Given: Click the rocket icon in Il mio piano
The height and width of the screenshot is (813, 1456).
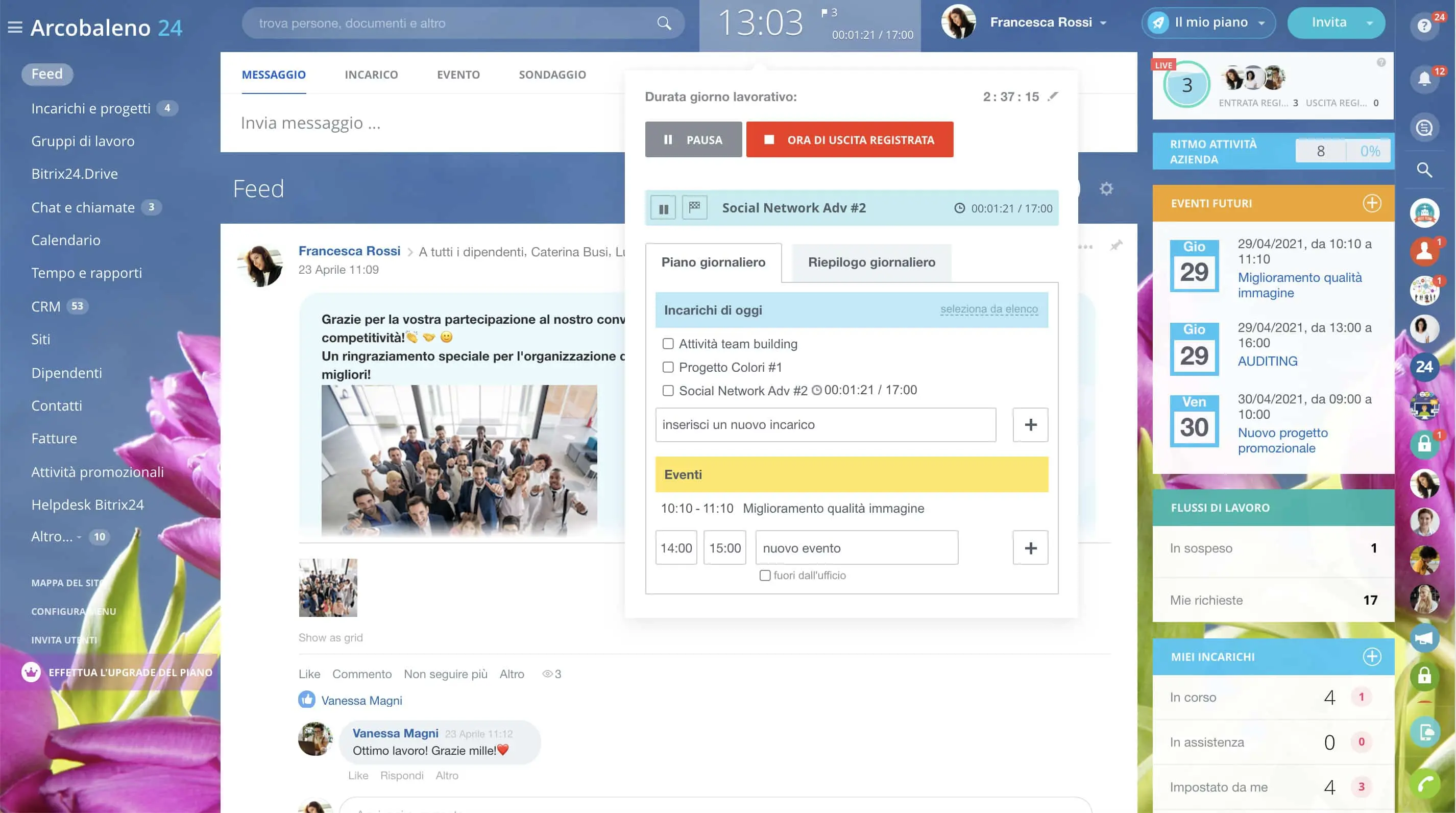Looking at the screenshot, I should 1158,23.
